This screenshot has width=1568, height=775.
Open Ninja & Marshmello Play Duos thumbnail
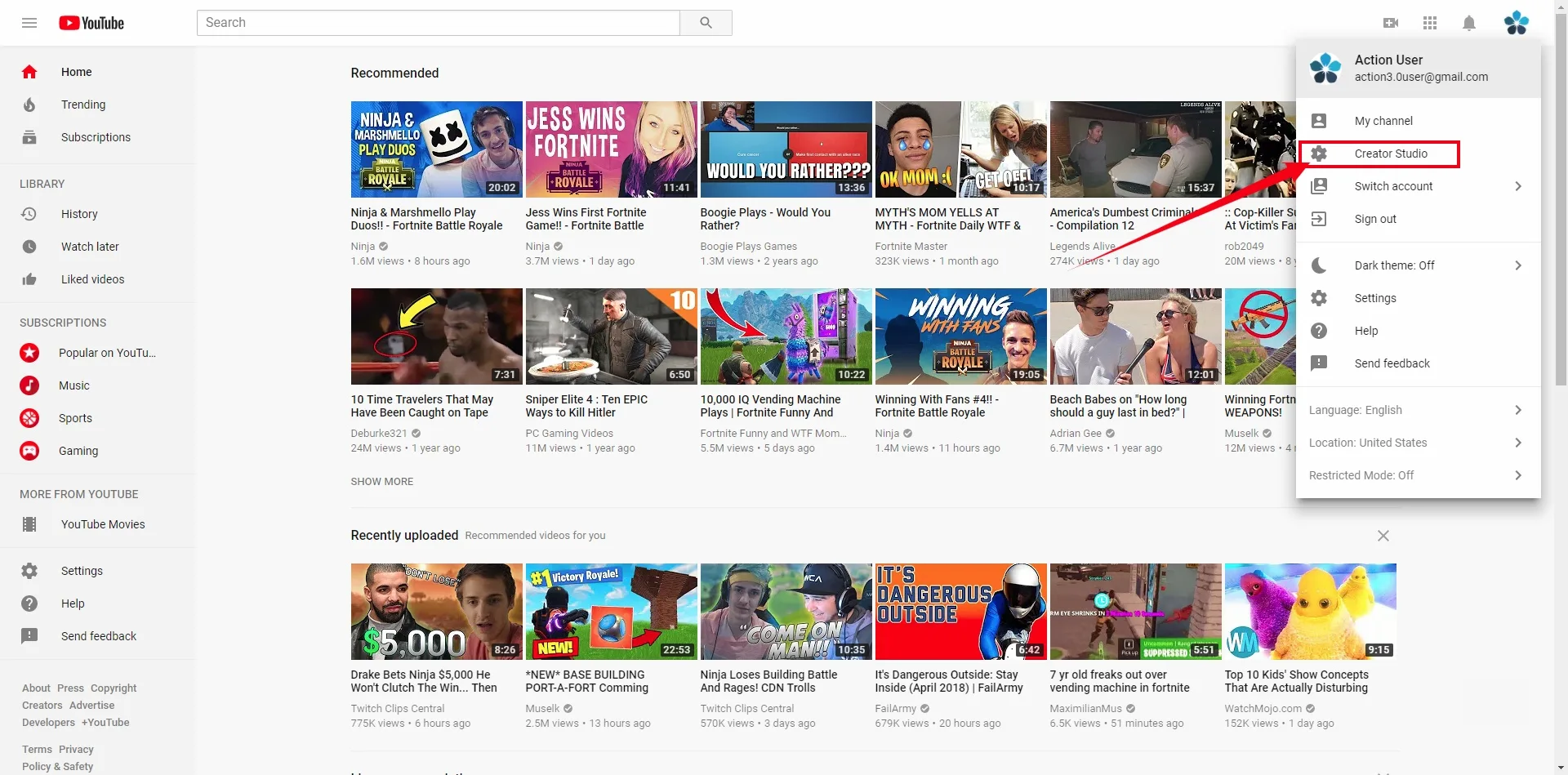[437, 149]
